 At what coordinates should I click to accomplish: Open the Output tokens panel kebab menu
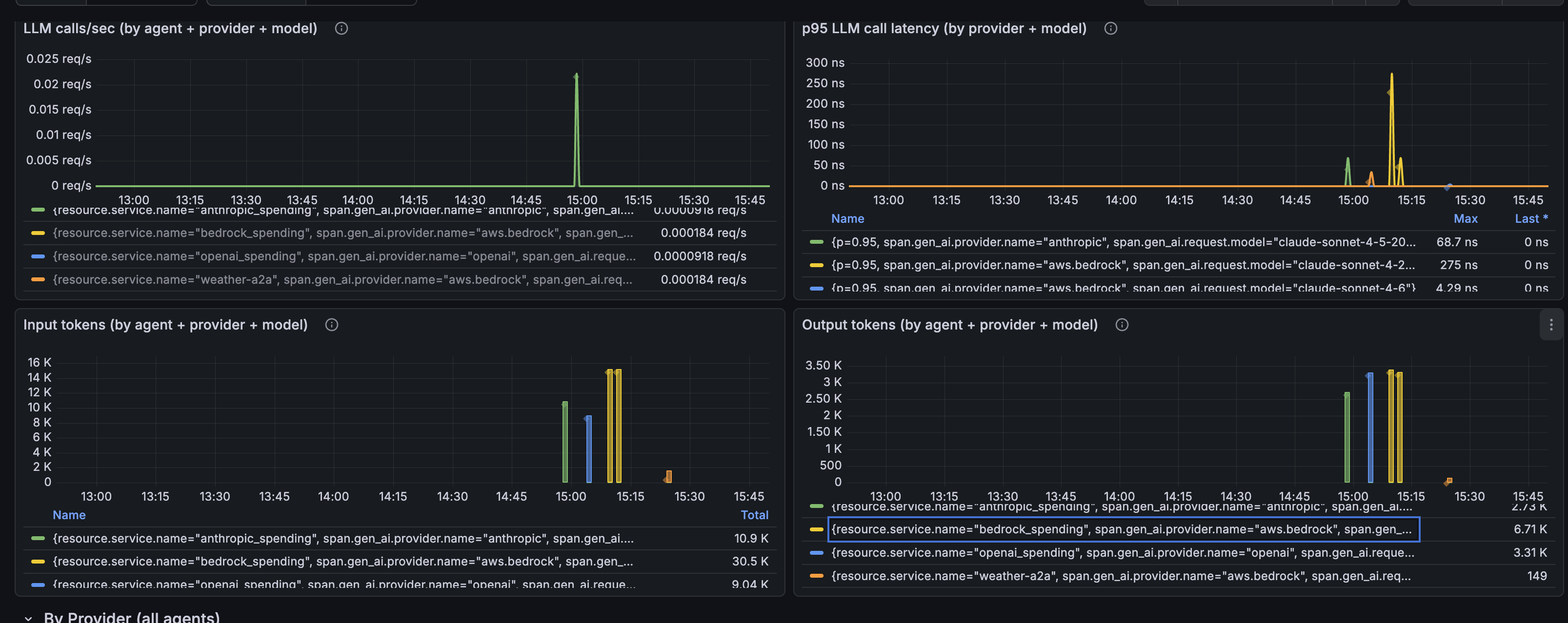tap(1551, 325)
